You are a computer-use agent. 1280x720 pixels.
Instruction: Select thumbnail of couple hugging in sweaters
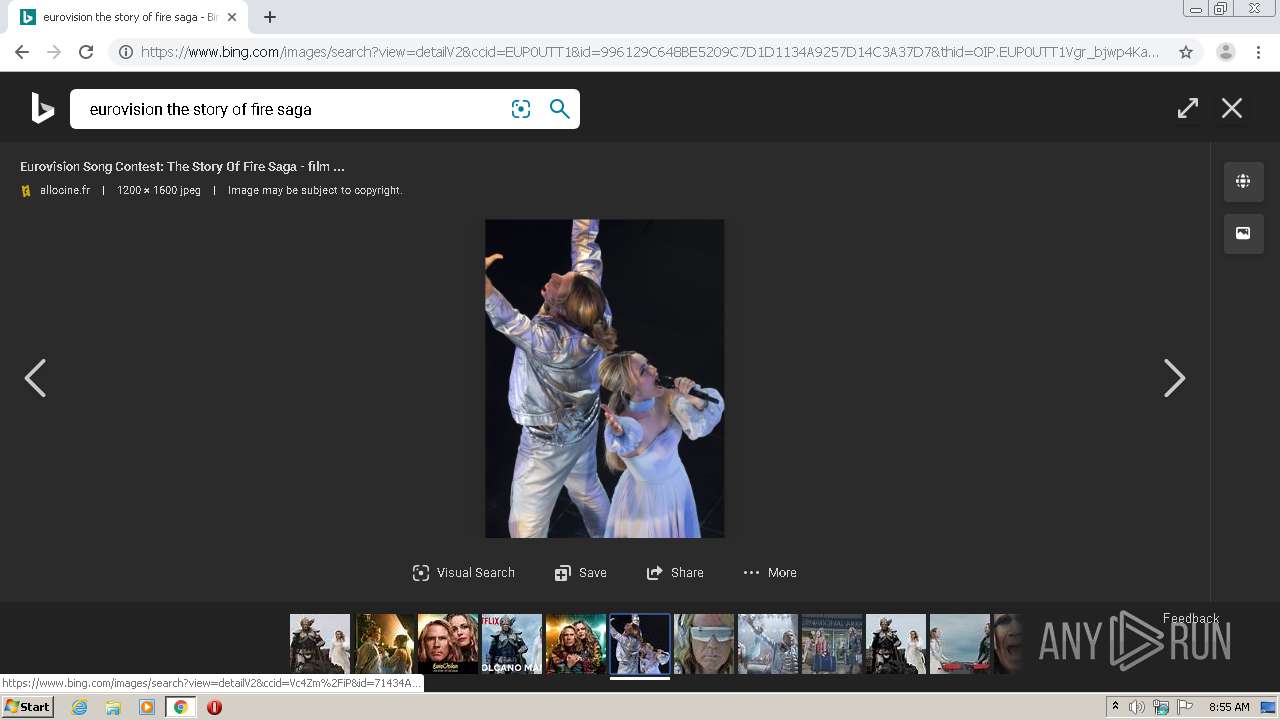coord(576,644)
